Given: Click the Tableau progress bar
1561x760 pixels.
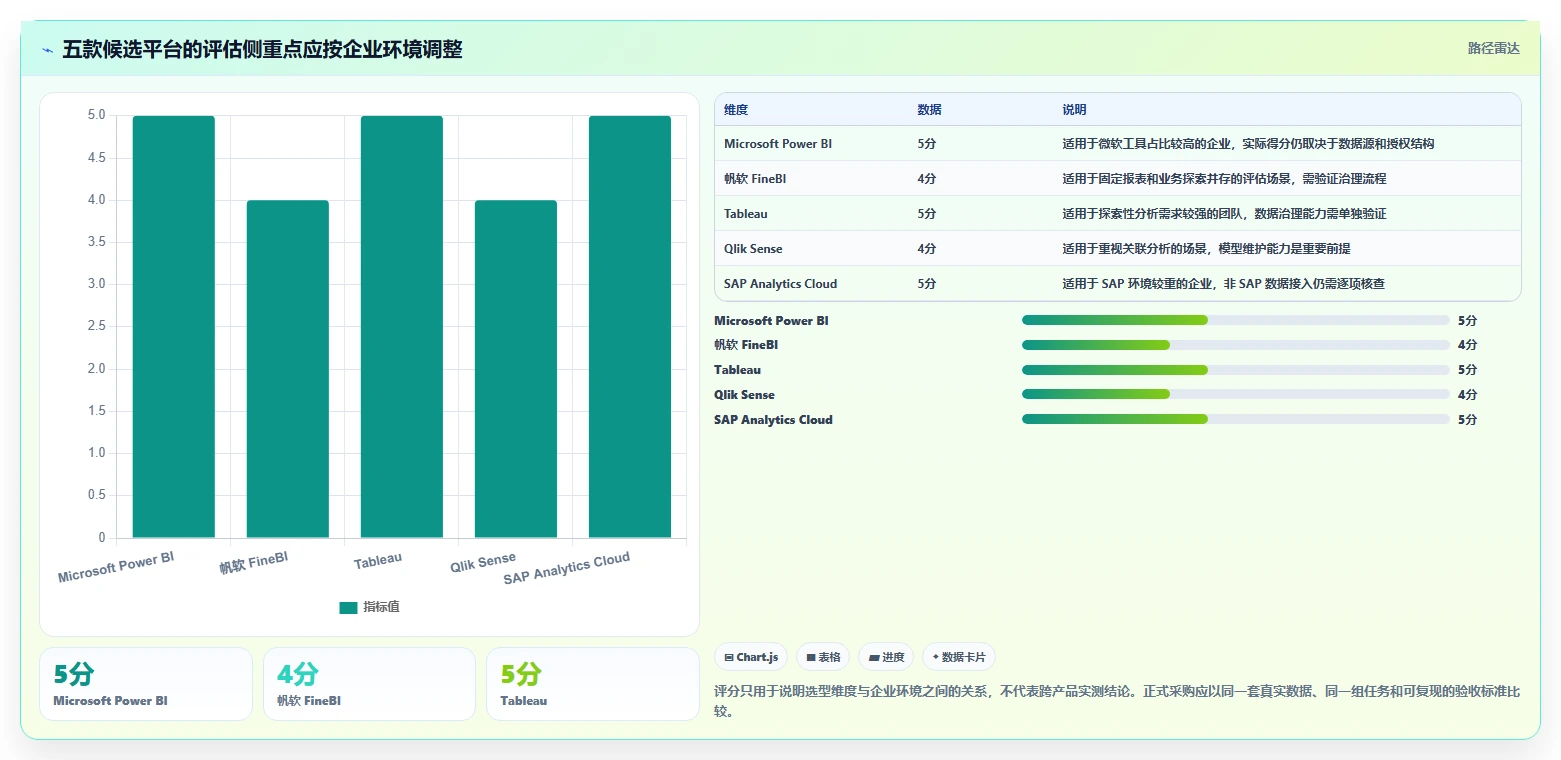Looking at the screenshot, I should [1235, 370].
